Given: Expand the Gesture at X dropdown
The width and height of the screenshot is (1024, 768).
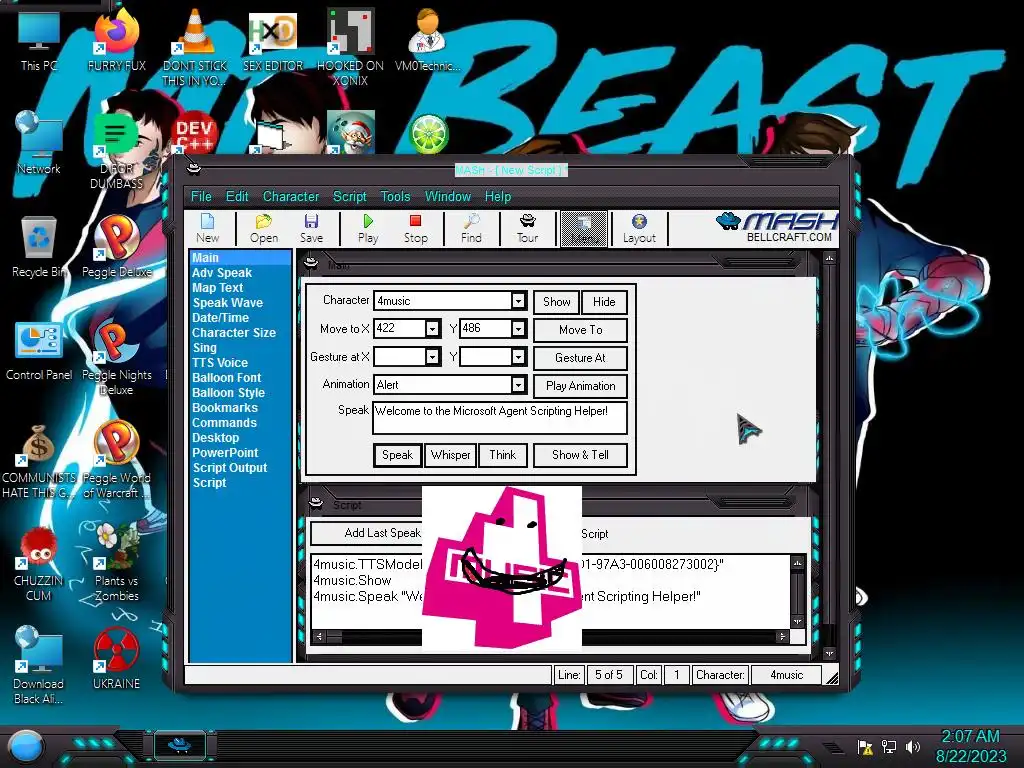Looking at the screenshot, I should [432, 357].
